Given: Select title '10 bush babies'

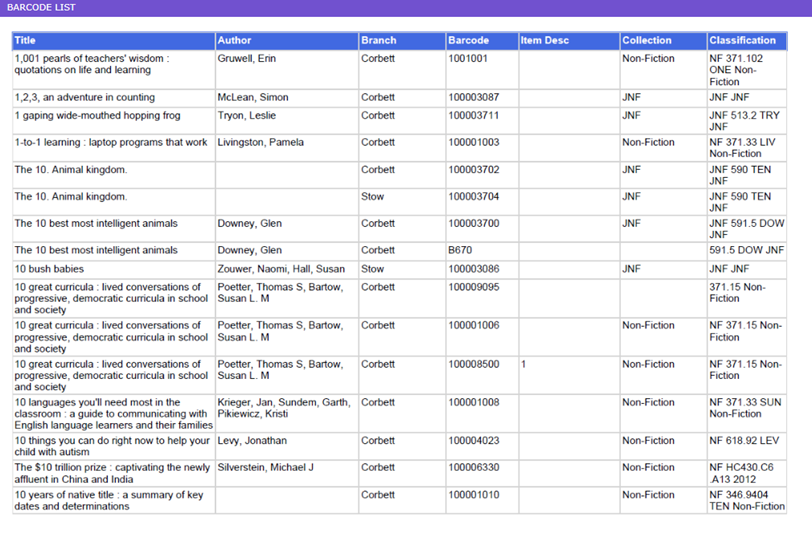Looking at the screenshot, I should click(49, 269).
